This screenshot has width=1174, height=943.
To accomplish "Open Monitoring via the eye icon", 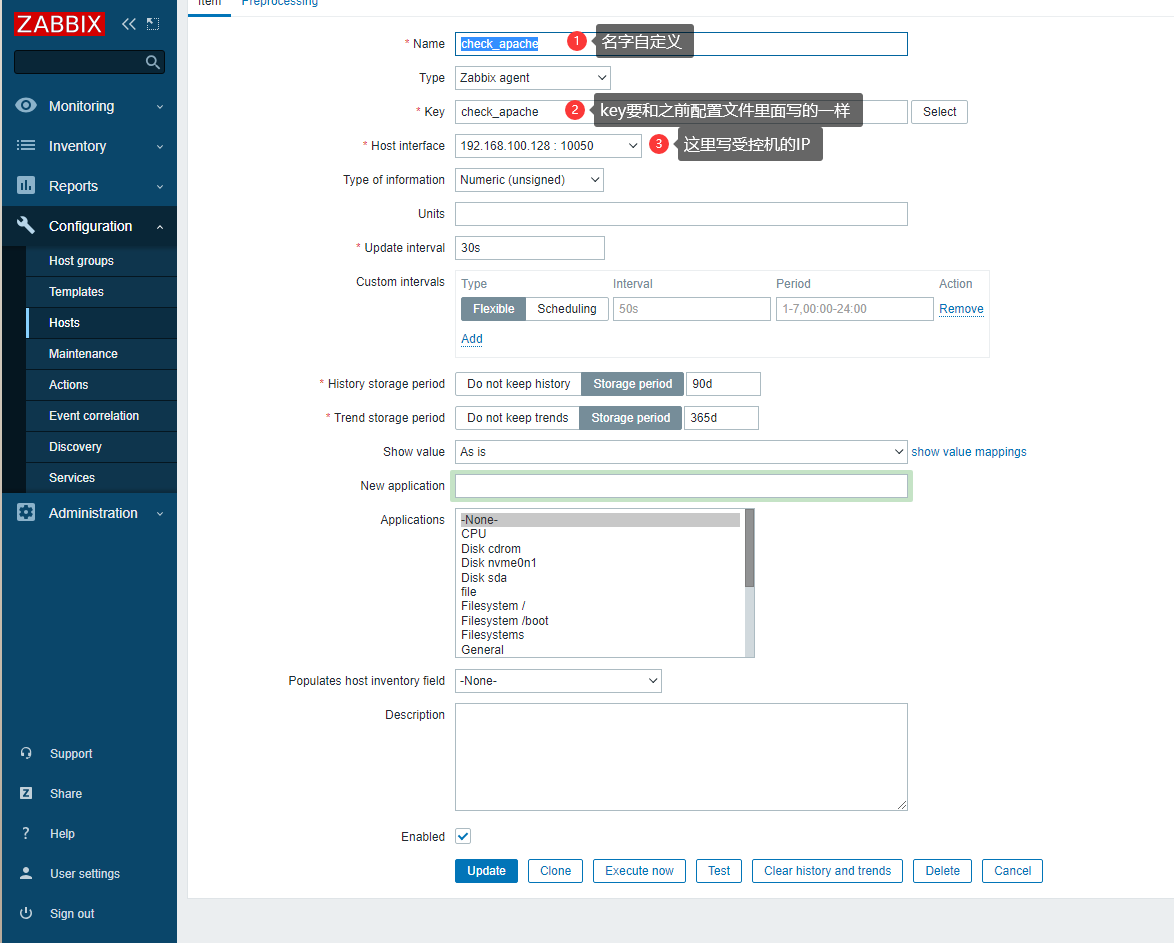I will pyautogui.click(x=26, y=106).
